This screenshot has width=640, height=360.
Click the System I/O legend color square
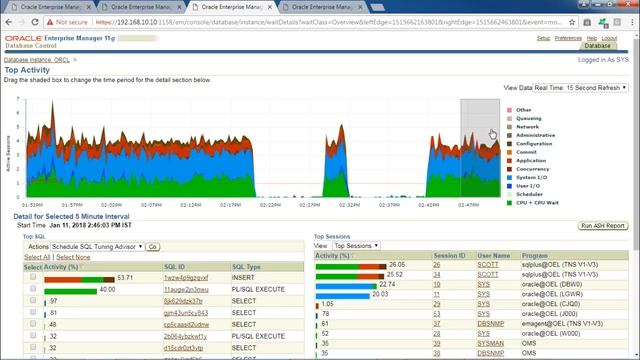[x=509, y=178]
